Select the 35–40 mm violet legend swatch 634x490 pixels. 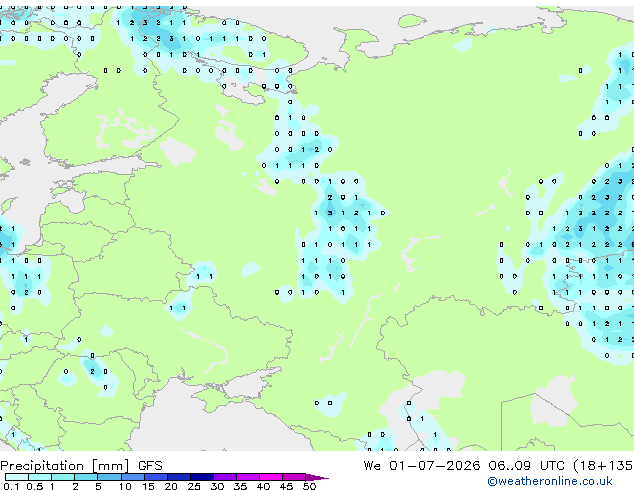(x=248, y=477)
